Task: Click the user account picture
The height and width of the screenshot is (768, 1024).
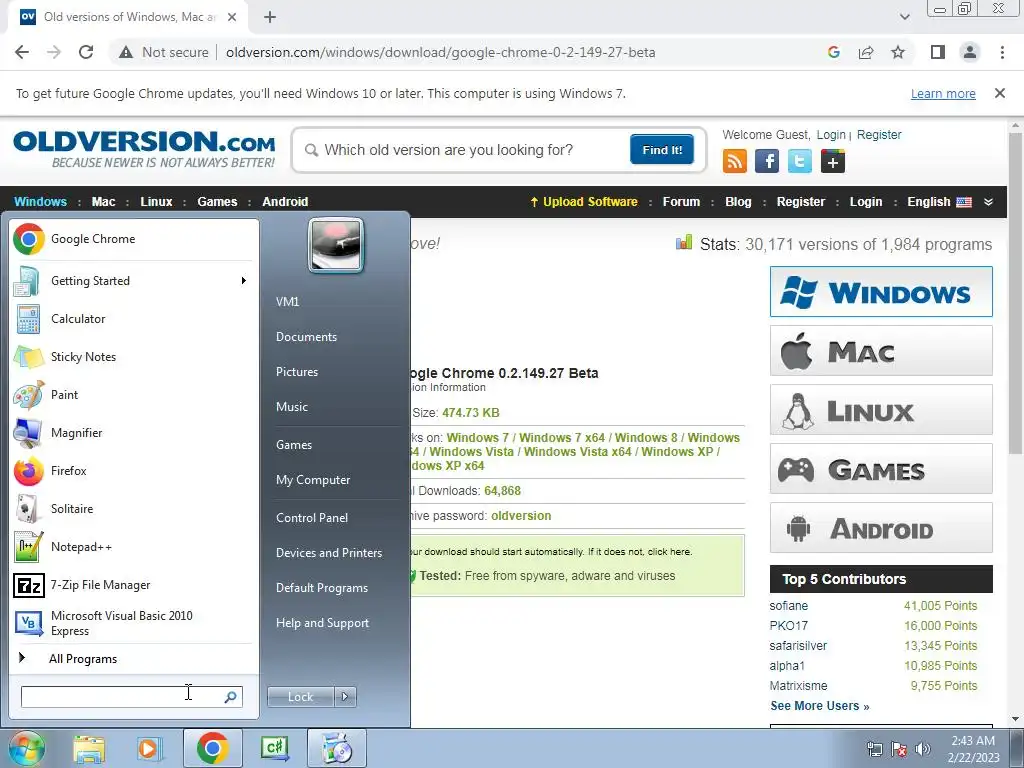Action: (336, 245)
